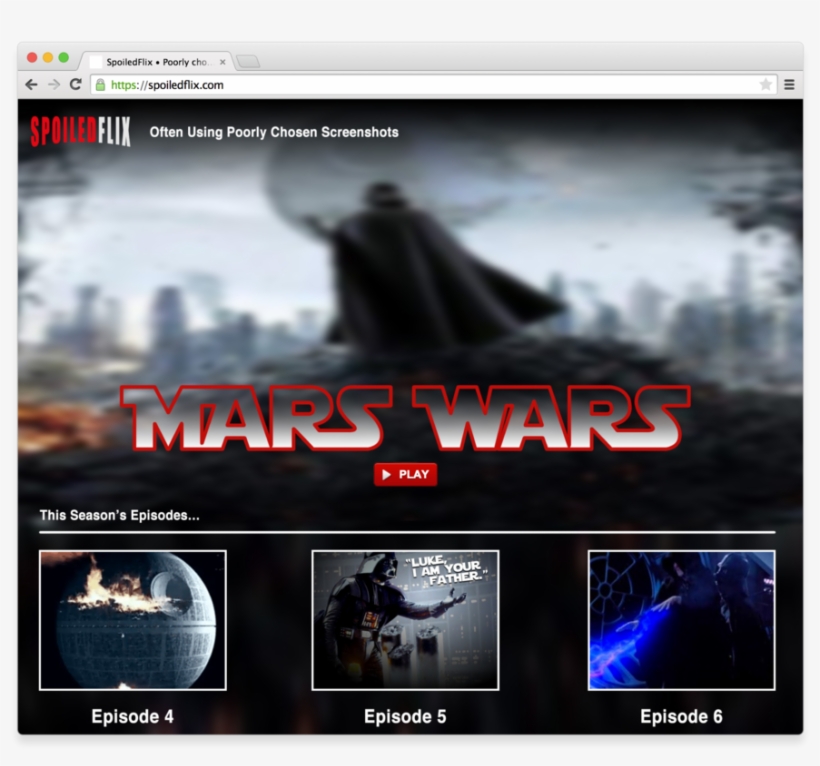Open a new tab
The width and height of the screenshot is (820, 766).
click(x=248, y=62)
